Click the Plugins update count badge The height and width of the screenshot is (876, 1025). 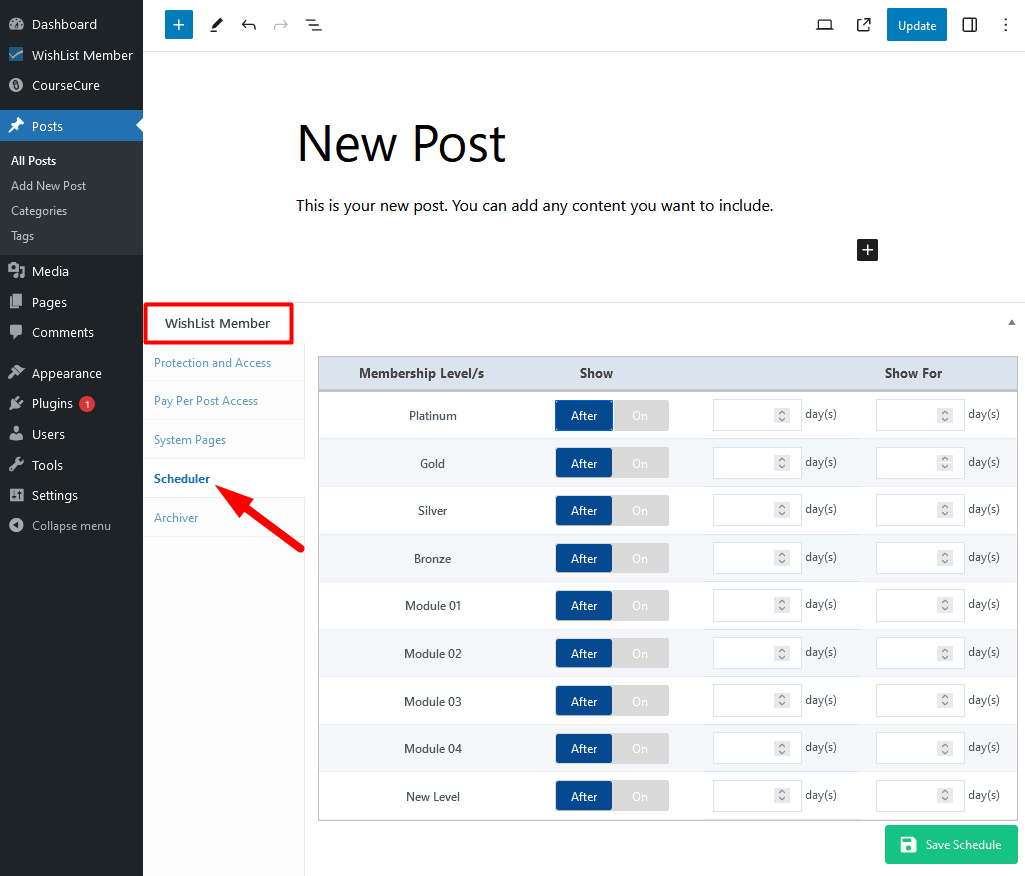point(87,404)
